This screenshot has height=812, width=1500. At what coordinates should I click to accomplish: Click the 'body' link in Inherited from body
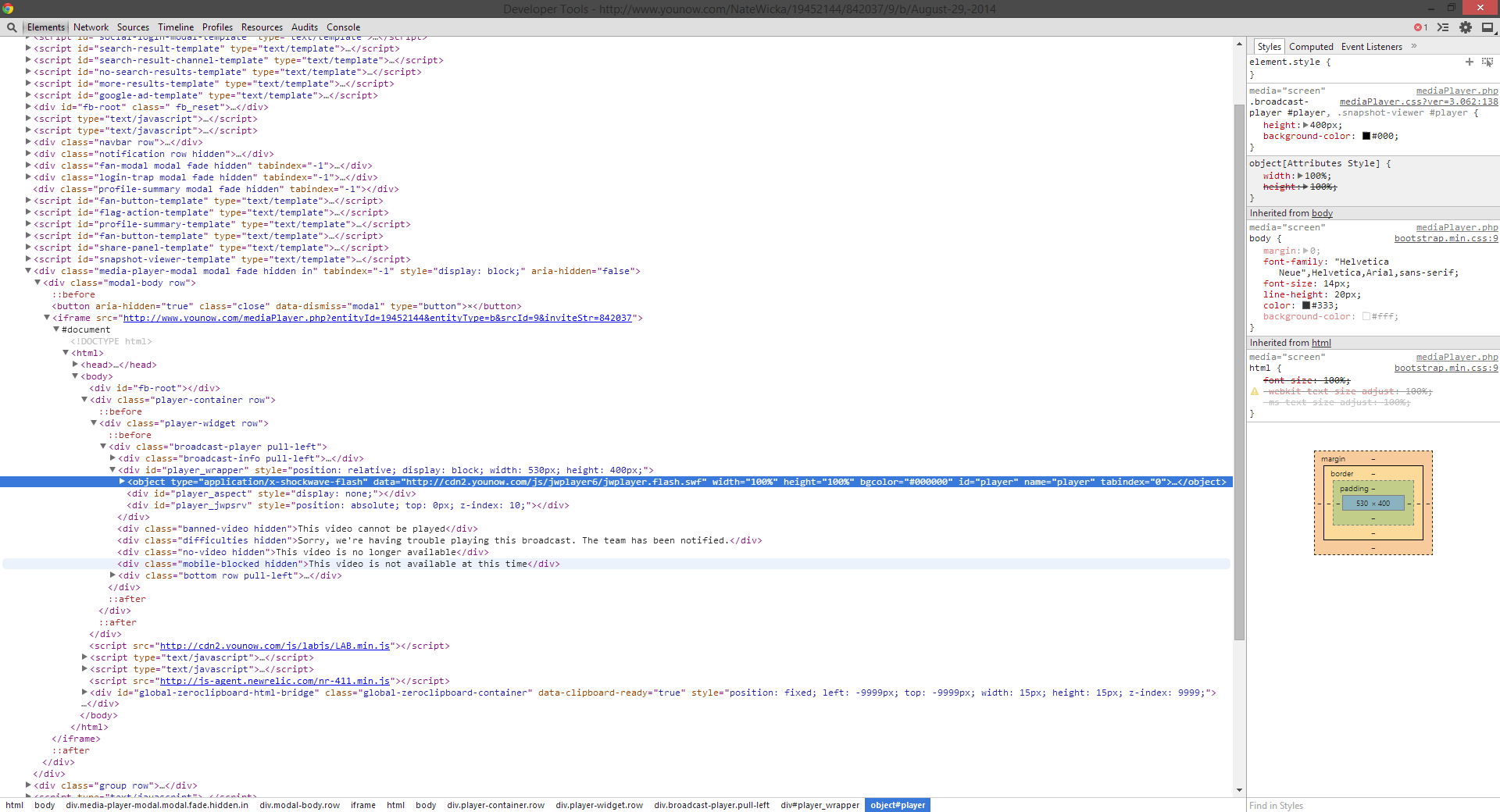pos(1322,213)
